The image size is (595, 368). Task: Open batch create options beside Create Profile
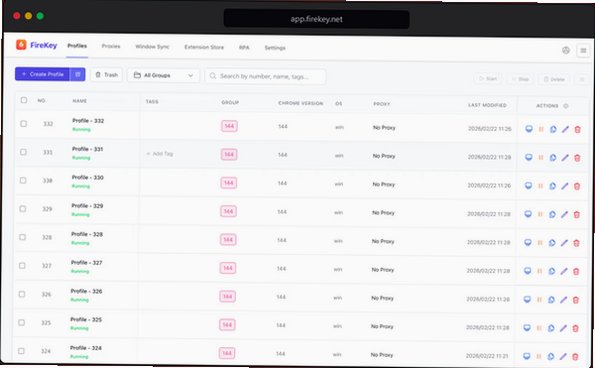(77, 74)
